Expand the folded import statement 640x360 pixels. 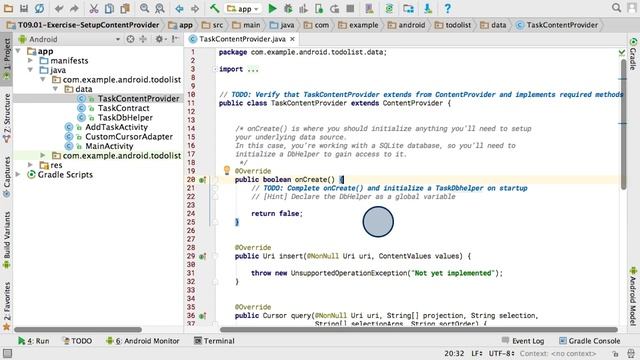click(215, 69)
